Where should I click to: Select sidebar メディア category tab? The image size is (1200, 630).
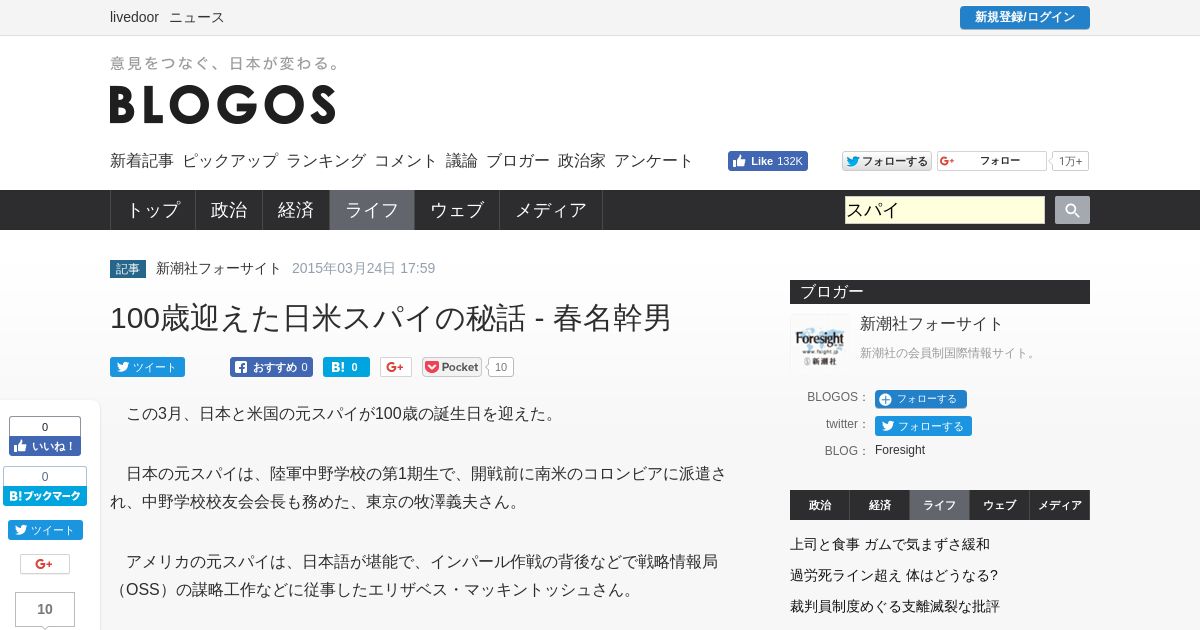1060,505
